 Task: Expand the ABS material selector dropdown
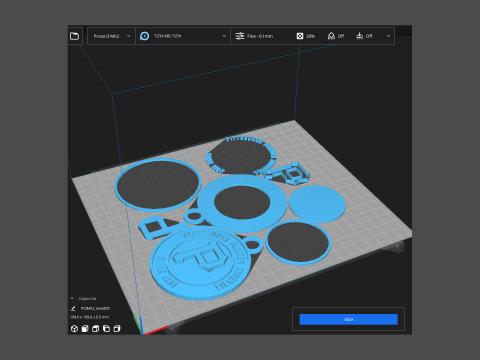(x=183, y=36)
